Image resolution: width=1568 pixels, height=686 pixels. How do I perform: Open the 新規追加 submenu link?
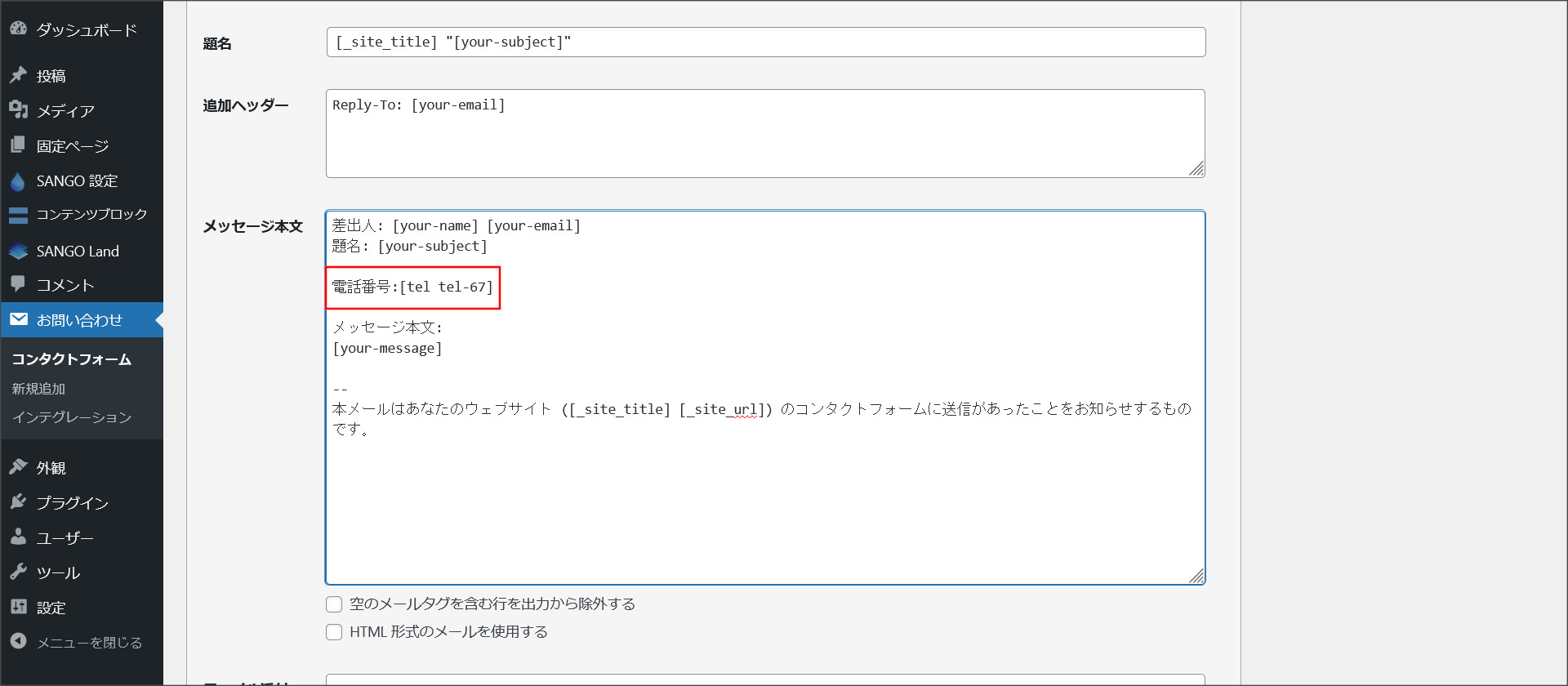(x=38, y=389)
